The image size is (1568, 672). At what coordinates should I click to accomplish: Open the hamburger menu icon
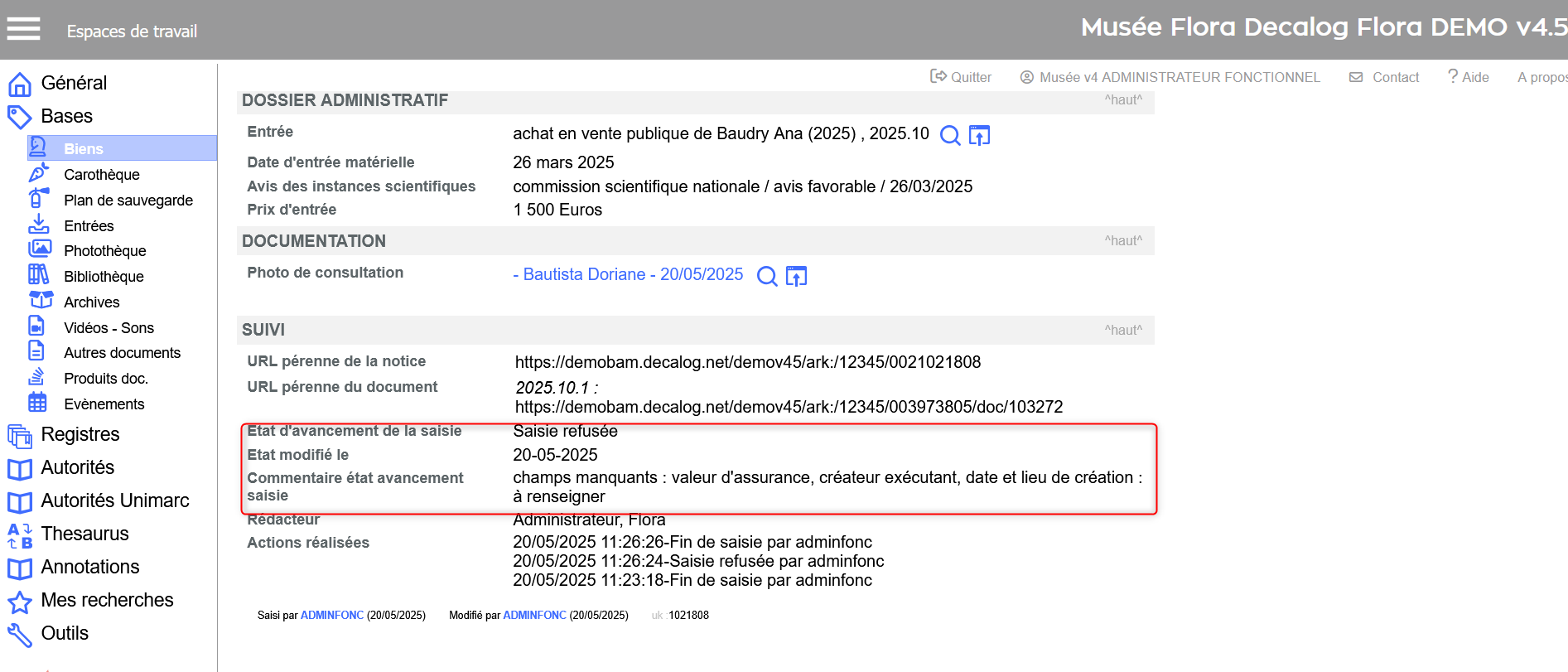(23, 30)
